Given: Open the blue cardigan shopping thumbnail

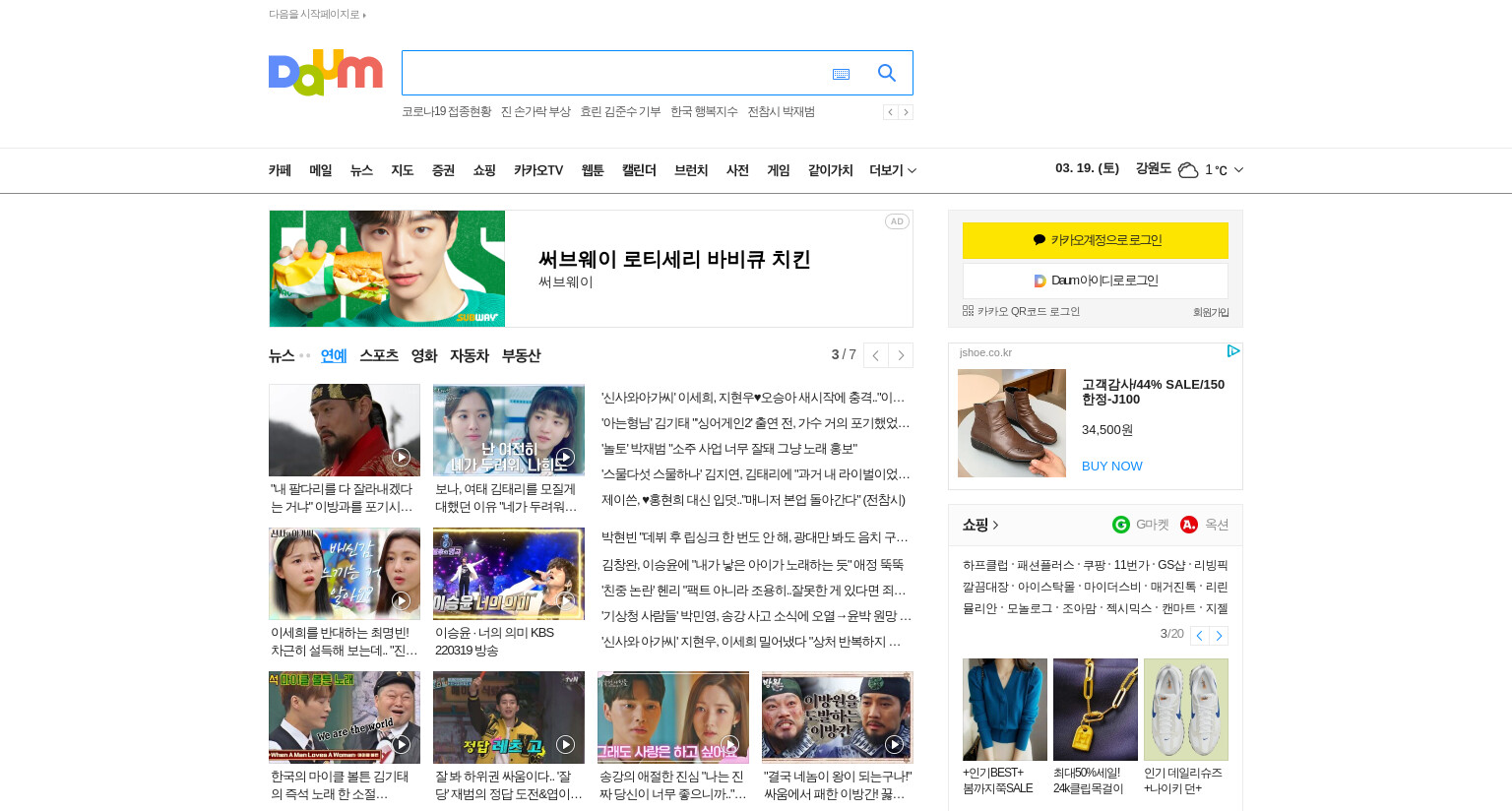Looking at the screenshot, I should tap(1005, 710).
